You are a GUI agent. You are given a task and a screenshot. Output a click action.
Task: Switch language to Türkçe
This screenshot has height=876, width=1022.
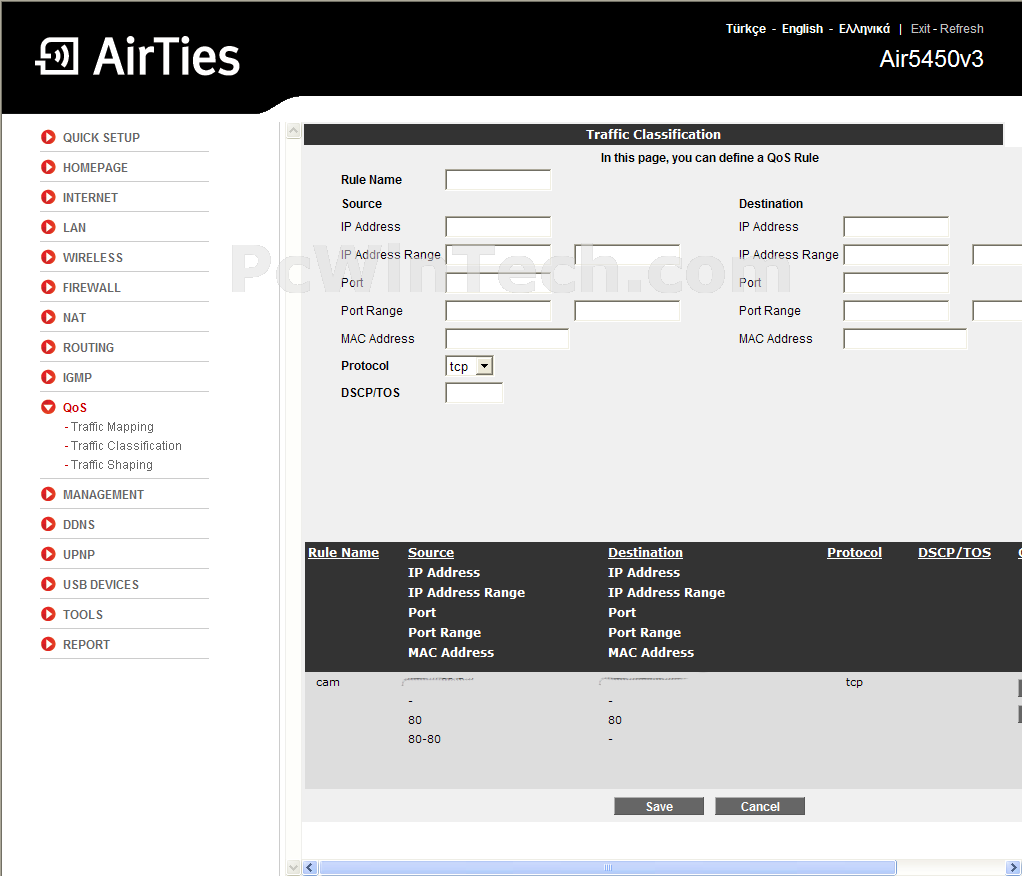click(x=746, y=29)
